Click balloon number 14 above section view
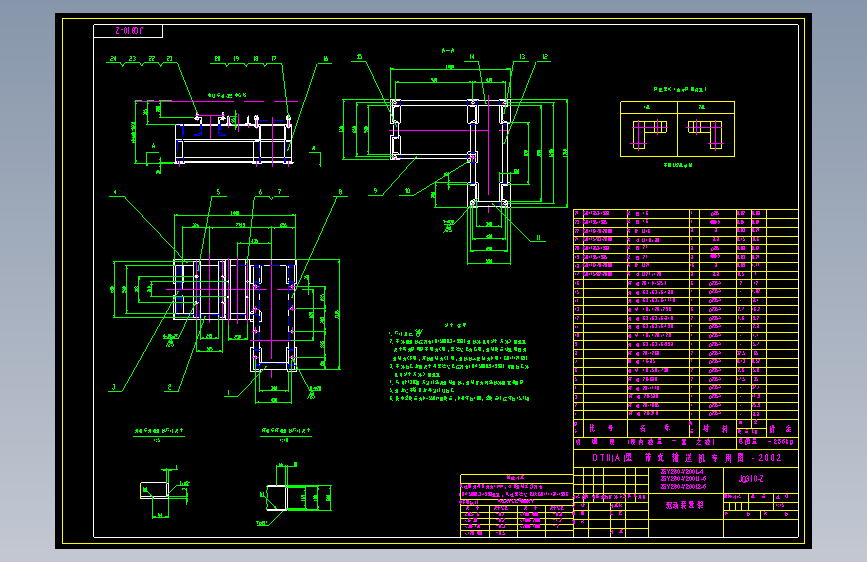 (x=472, y=56)
